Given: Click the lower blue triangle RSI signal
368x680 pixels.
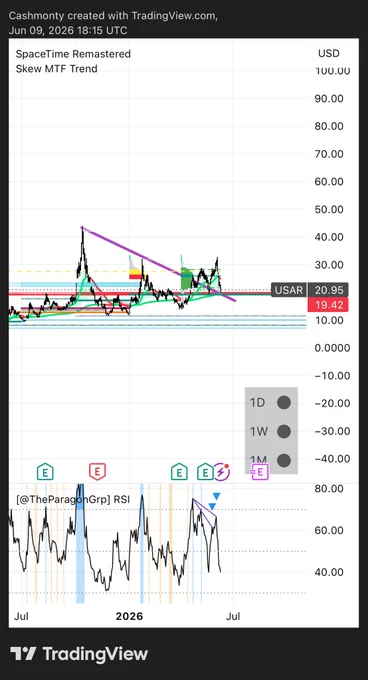Looking at the screenshot, I should (x=212, y=506).
